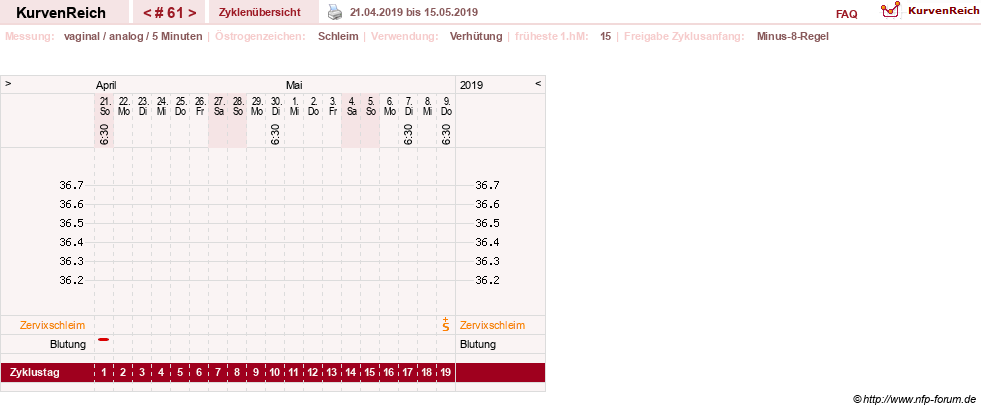The image size is (981, 411).
Task: Click the right 'Blutung' label
Action: (x=478, y=344)
